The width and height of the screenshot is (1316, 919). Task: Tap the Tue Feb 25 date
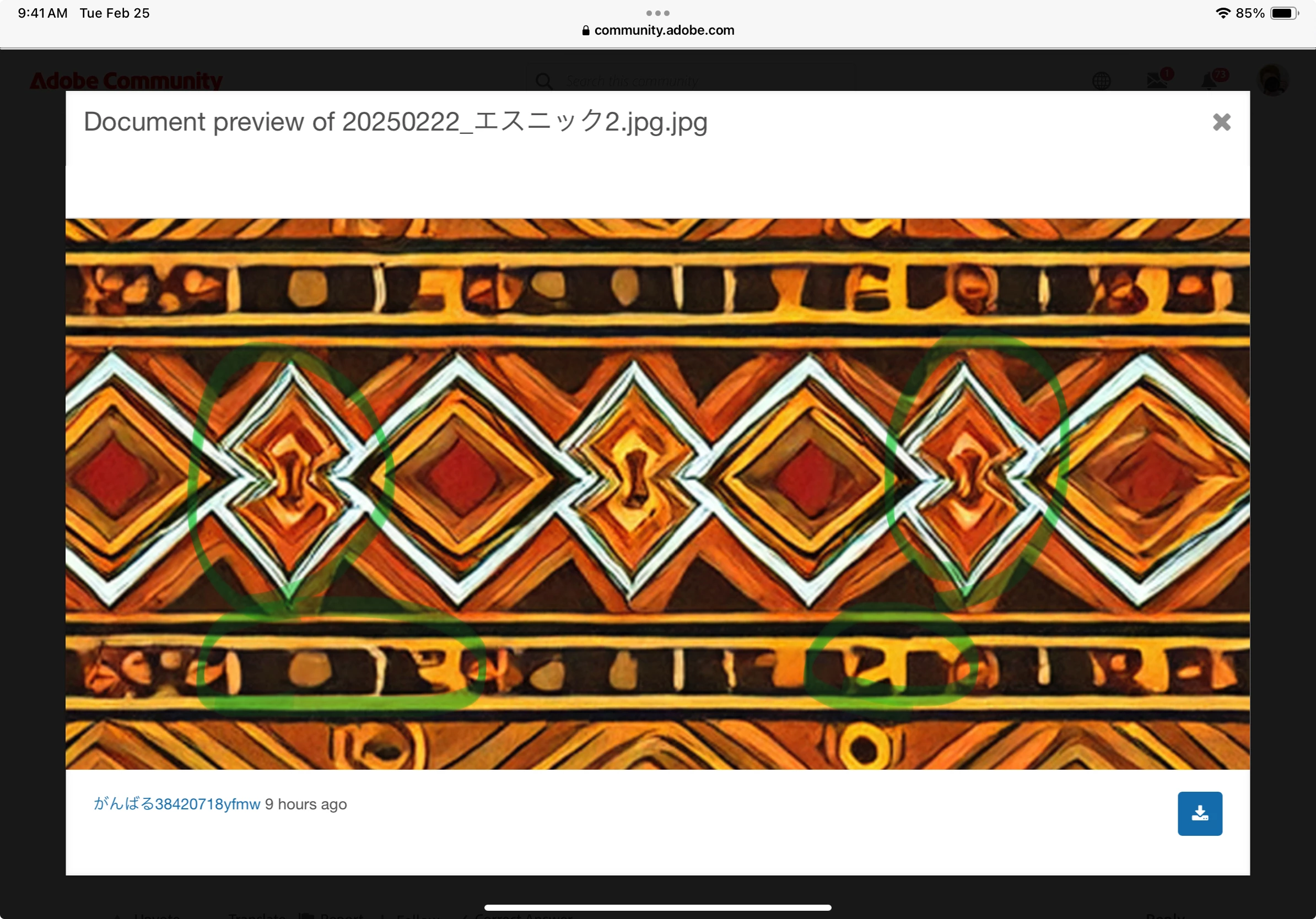click(115, 13)
